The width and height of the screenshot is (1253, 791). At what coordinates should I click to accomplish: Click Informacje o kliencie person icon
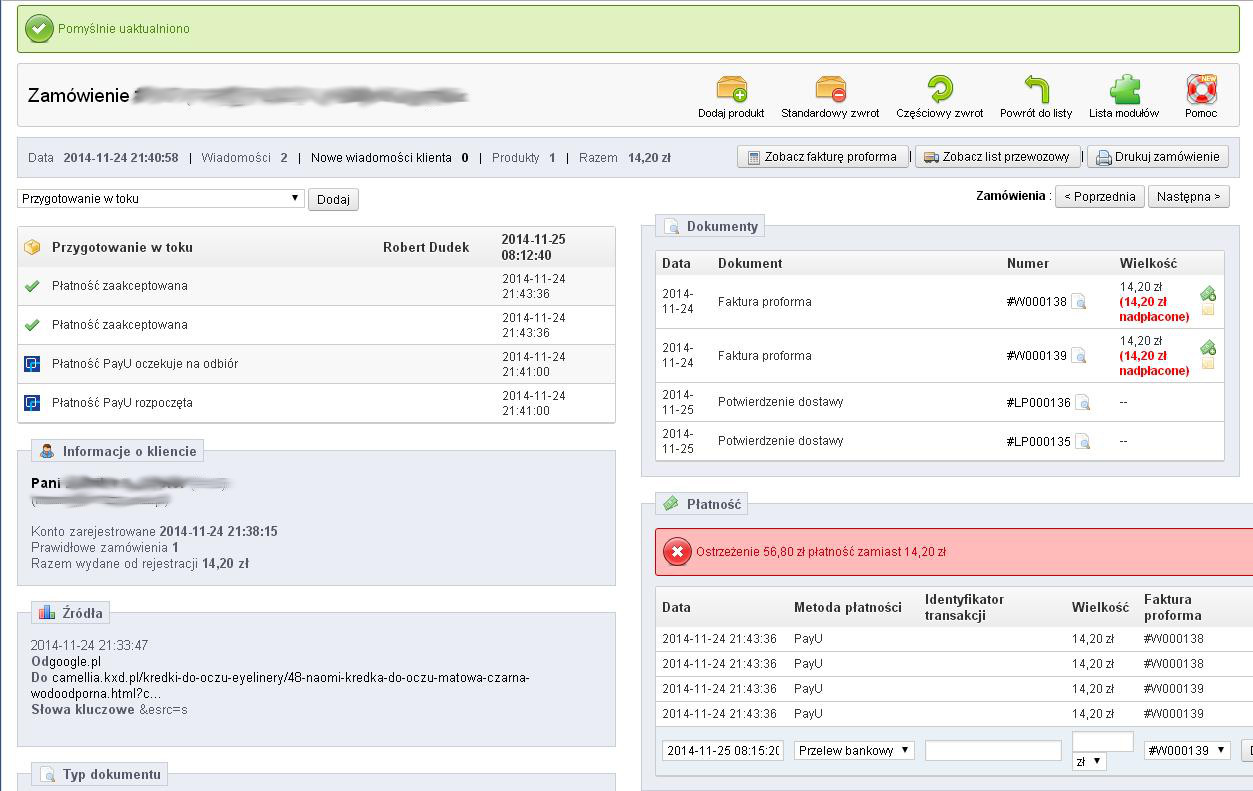(x=47, y=451)
